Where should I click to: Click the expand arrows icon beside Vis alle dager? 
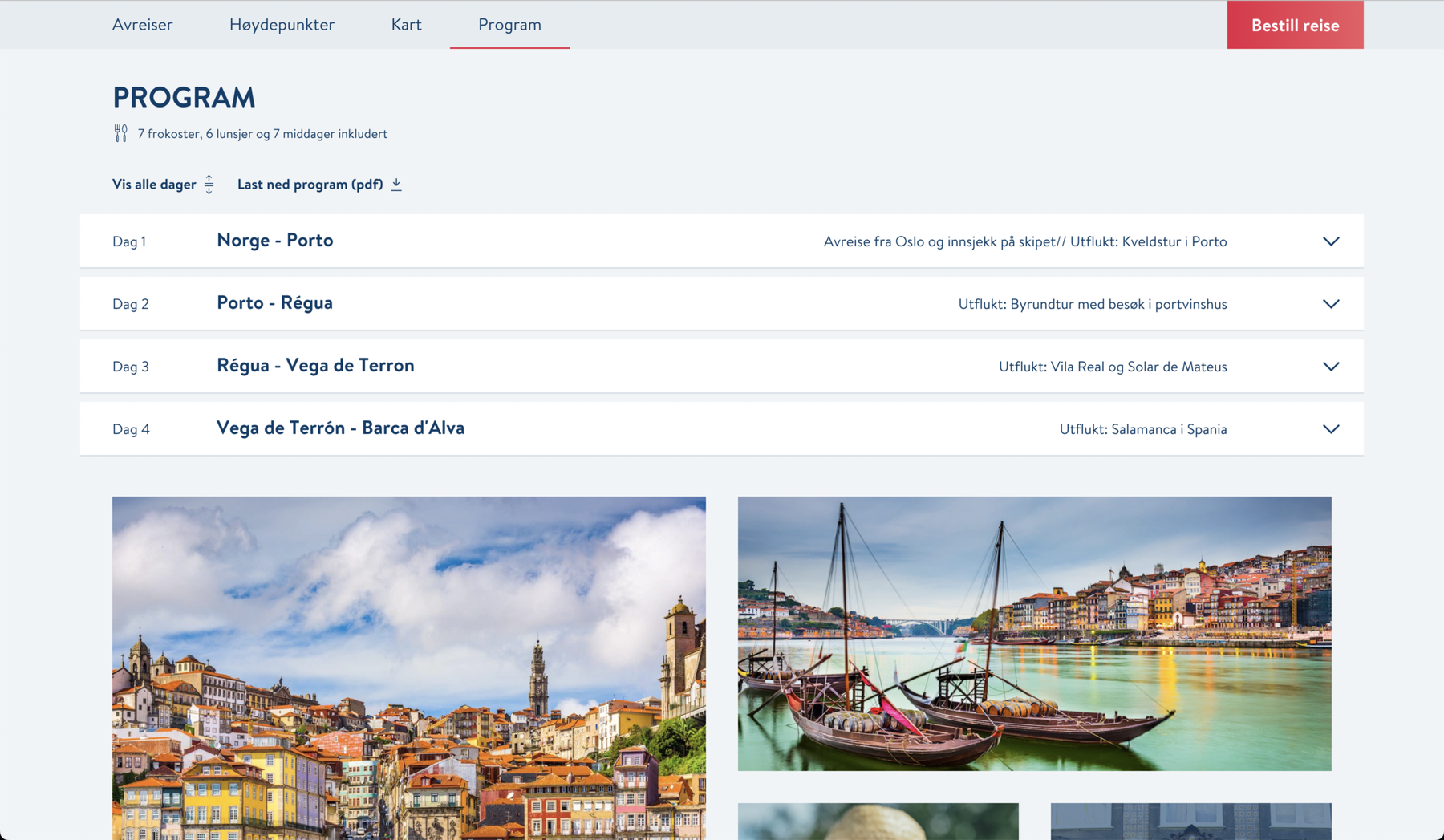[x=209, y=185]
